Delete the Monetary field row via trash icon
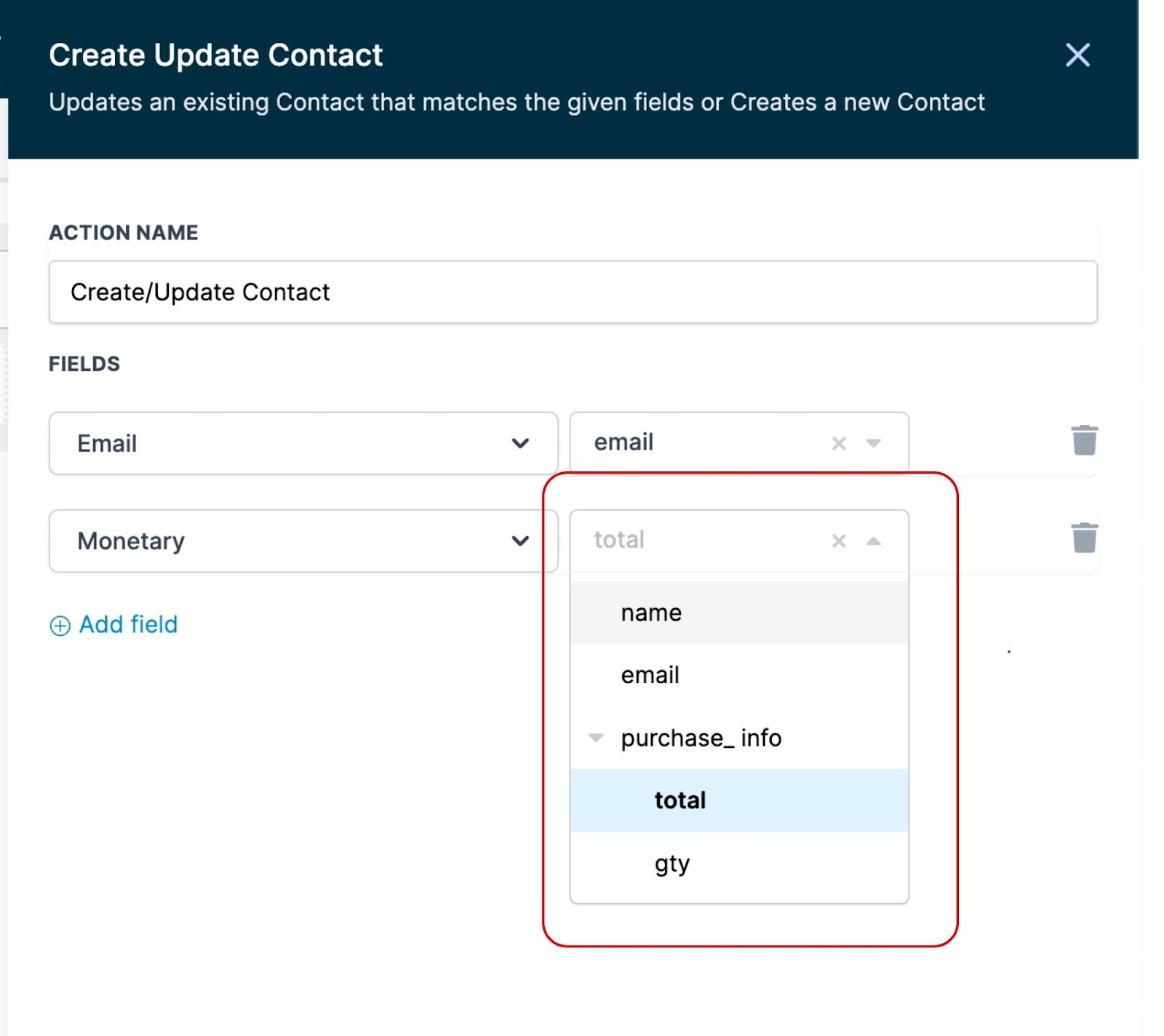Viewport: 1164px width, 1036px height. [1083, 539]
